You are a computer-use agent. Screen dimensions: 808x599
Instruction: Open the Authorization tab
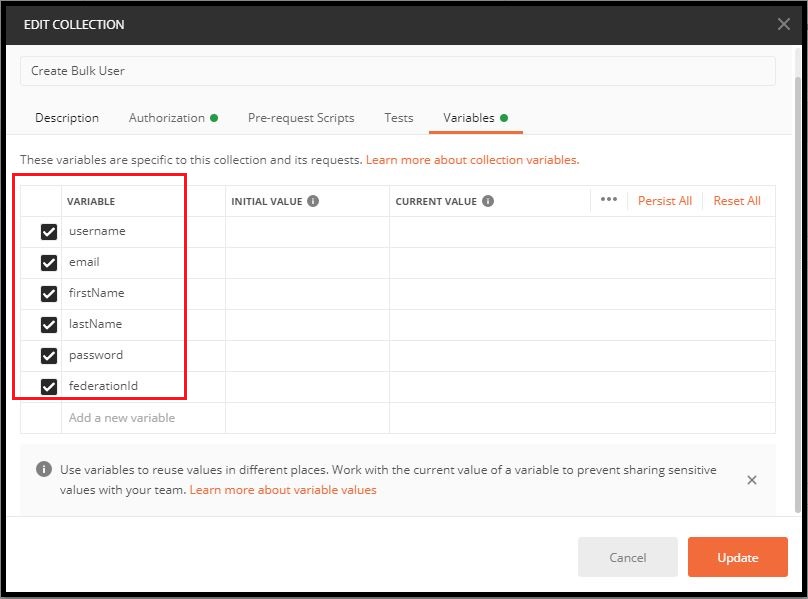pos(173,118)
